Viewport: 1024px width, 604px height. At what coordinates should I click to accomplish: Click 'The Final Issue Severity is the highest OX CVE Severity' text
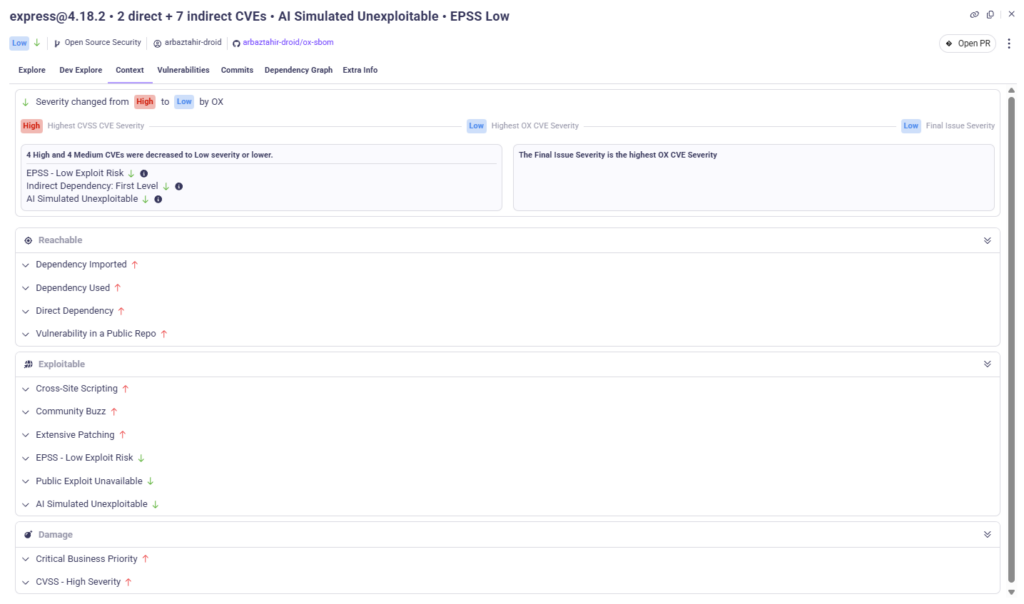click(x=618, y=155)
